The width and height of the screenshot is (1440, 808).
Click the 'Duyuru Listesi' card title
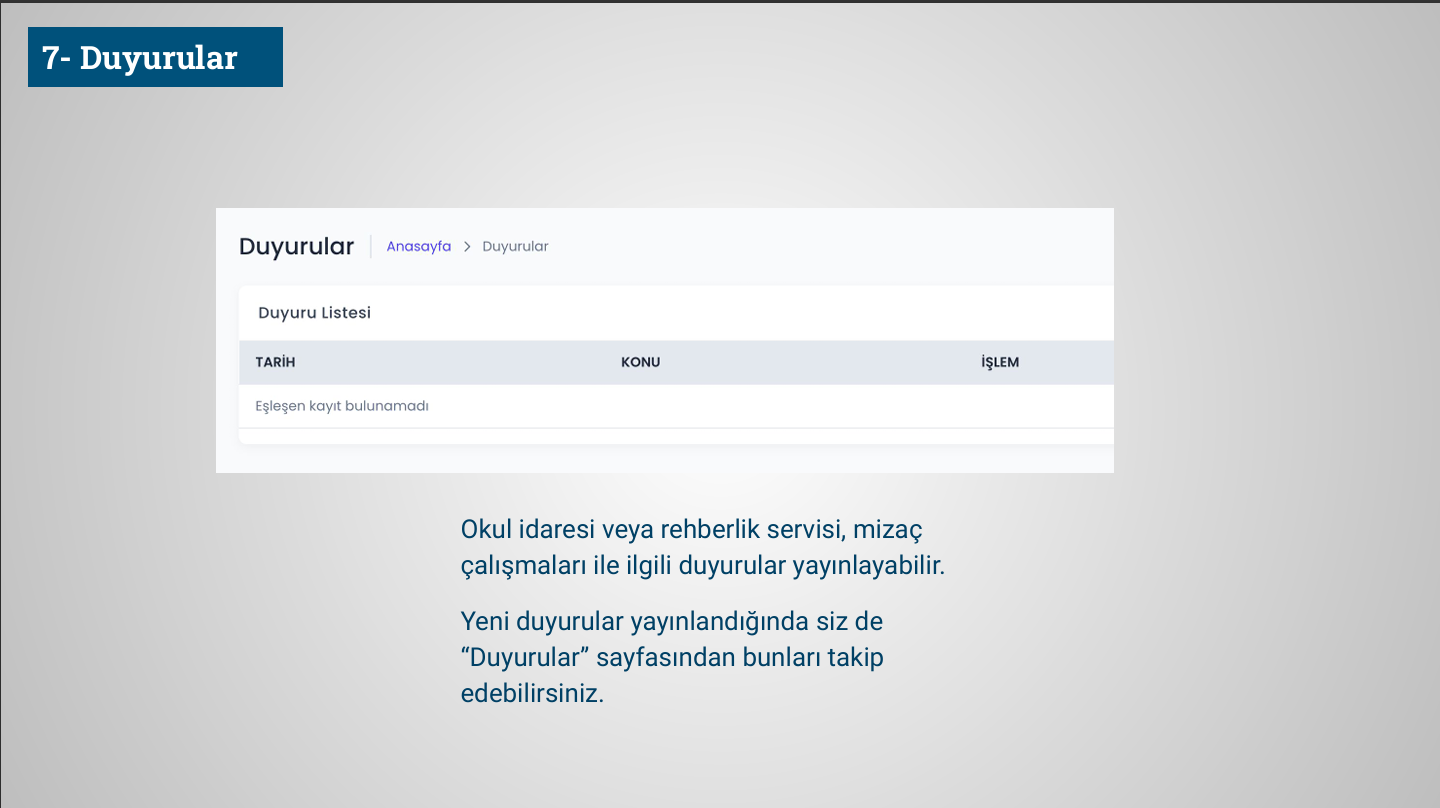[x=314, y=313]
